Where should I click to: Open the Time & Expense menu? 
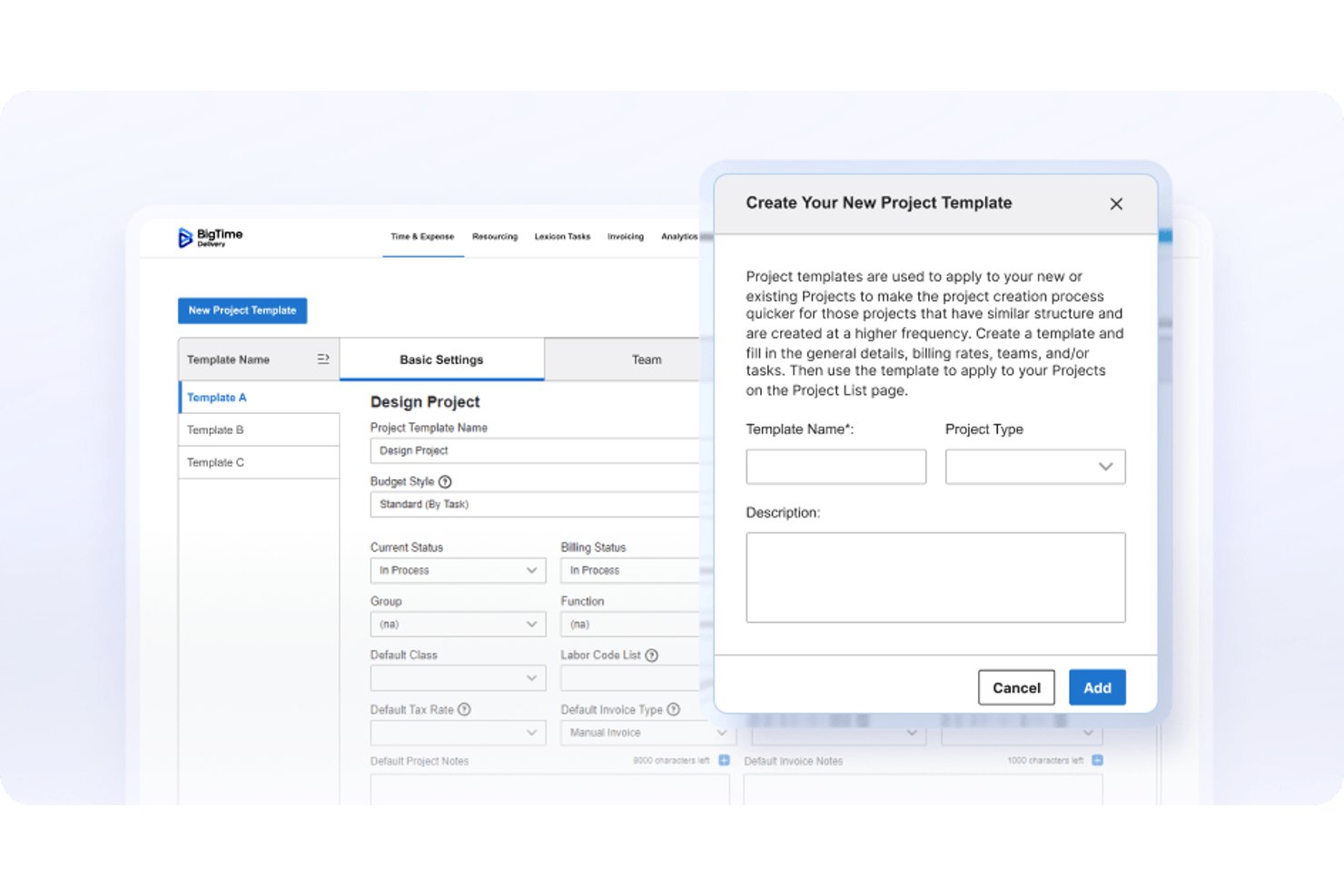[x=422, y=237]
